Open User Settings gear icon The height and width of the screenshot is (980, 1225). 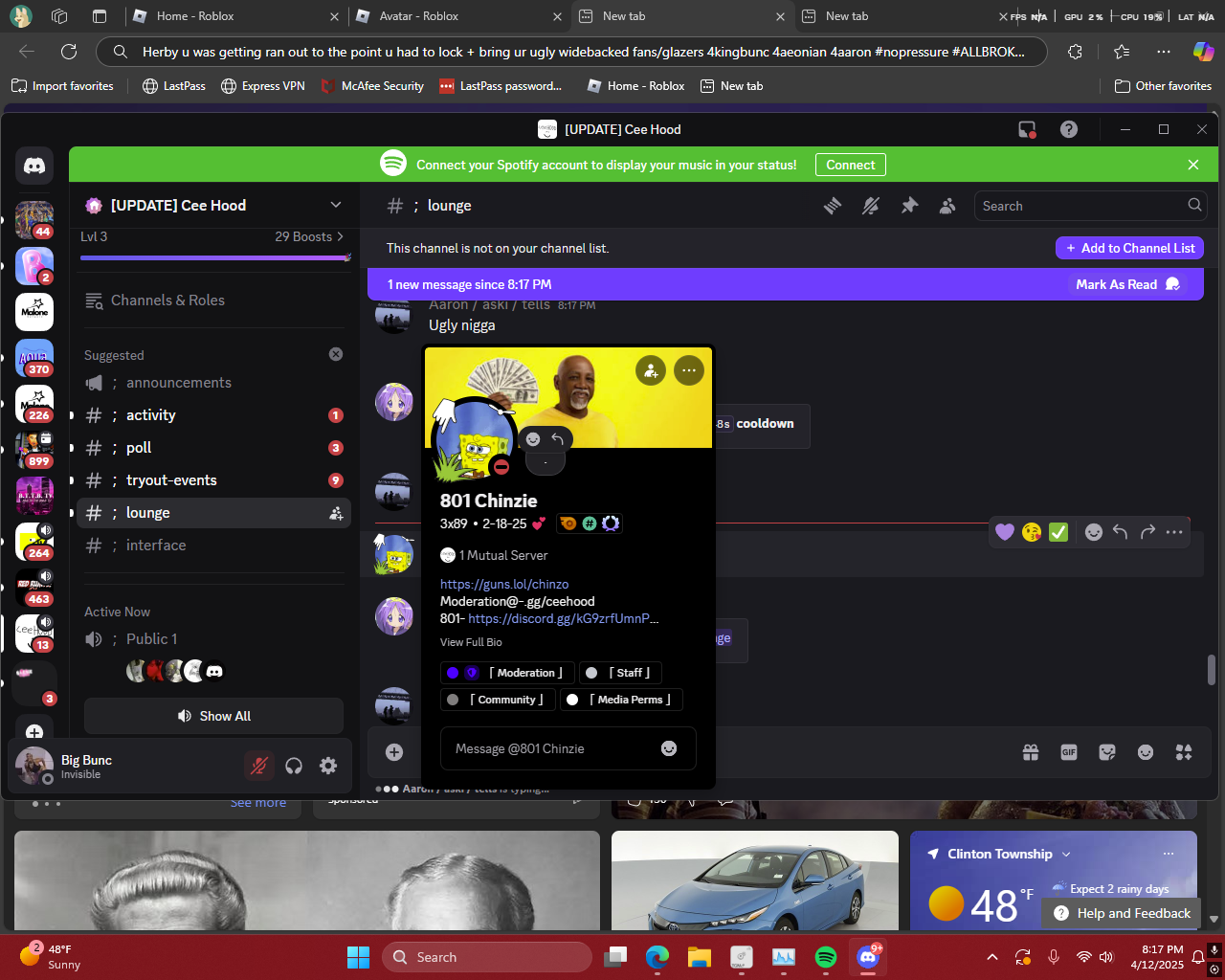click(x=328, y=766)
